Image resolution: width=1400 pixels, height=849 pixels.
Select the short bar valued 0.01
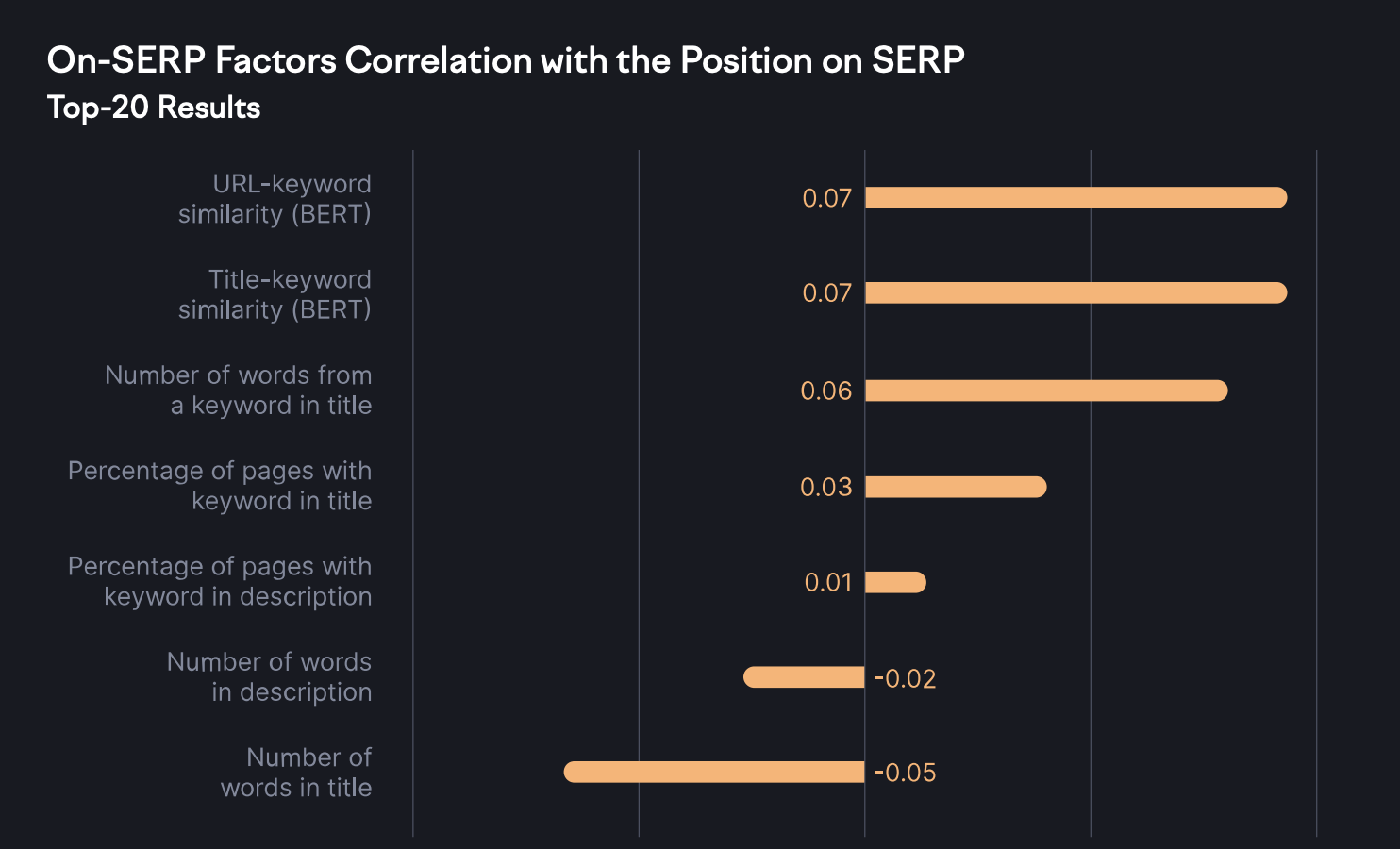pyautogui.click(x=895, y=582)
